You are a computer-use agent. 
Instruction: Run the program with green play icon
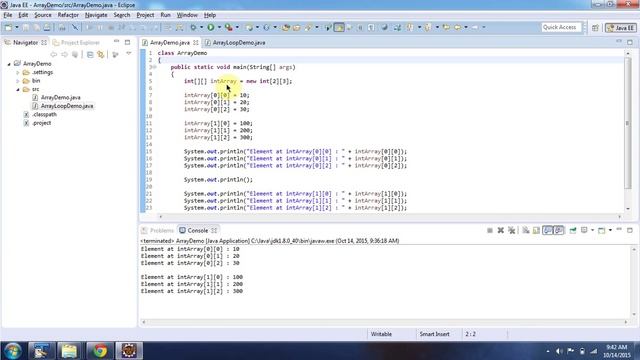pyautogui.click(x=211, y=27)
